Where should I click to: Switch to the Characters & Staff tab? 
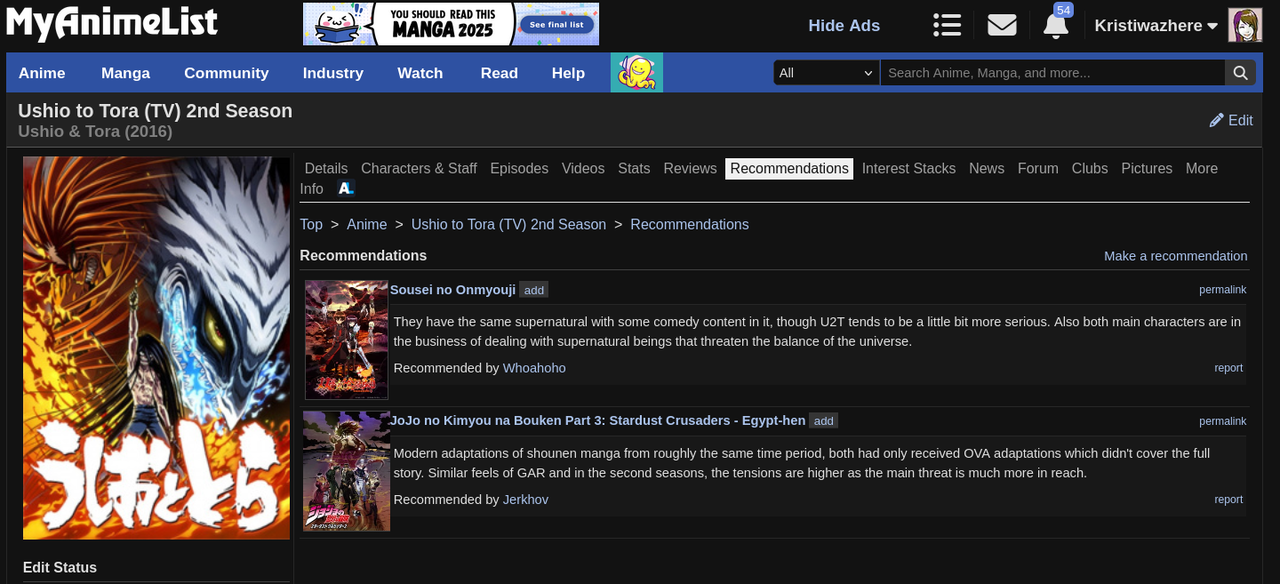[x=419, y=169]
